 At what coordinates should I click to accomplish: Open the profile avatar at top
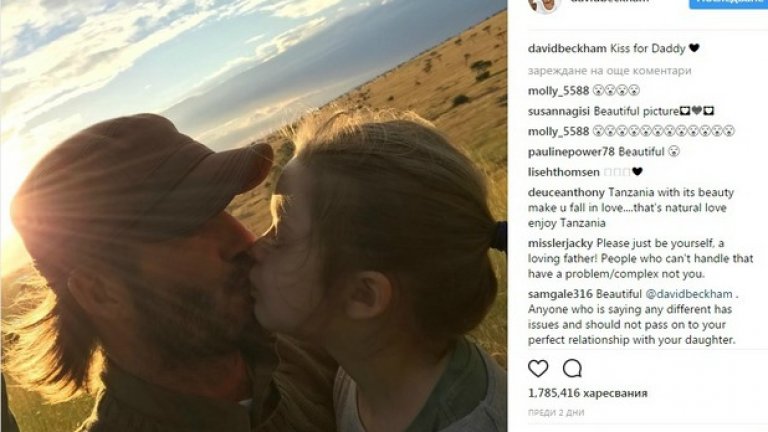point(543,4)
